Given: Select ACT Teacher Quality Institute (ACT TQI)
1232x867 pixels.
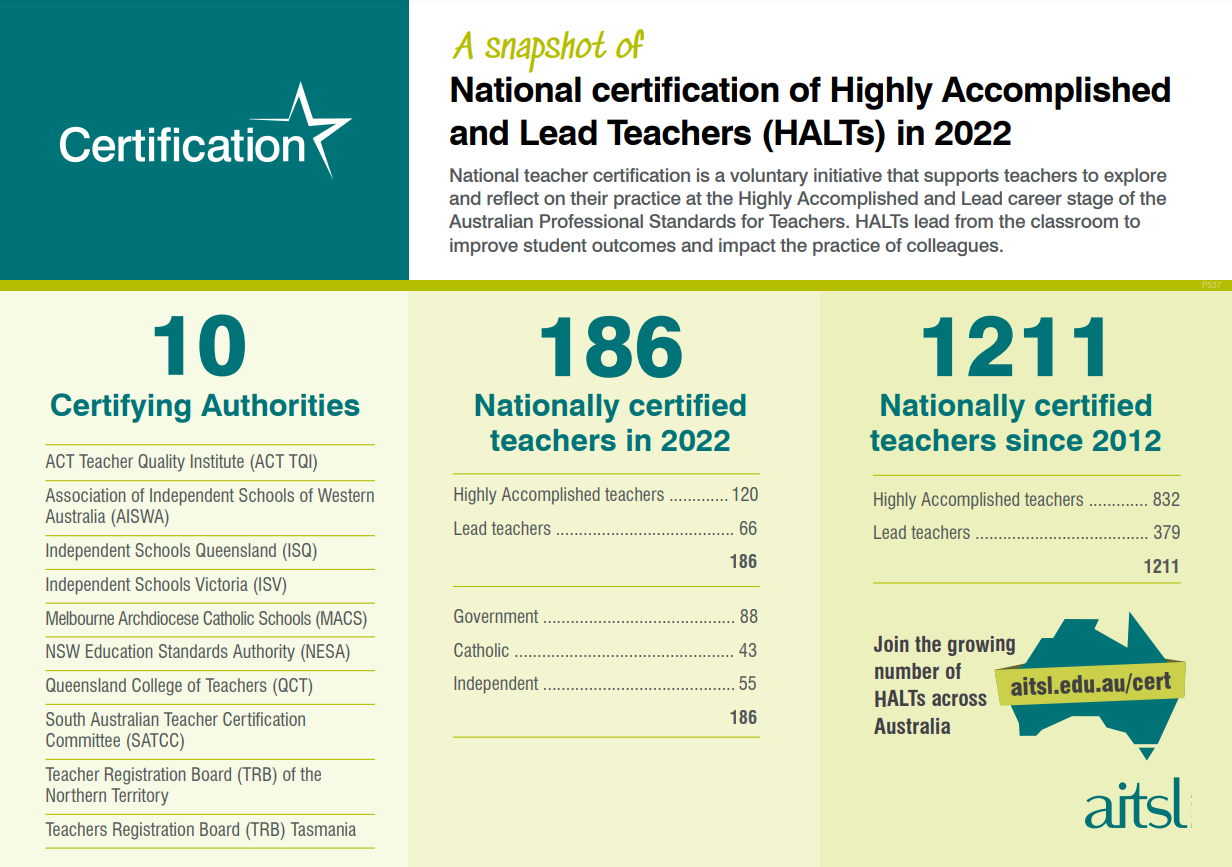Looking at the screenshot, I should (x=181, y=461).
